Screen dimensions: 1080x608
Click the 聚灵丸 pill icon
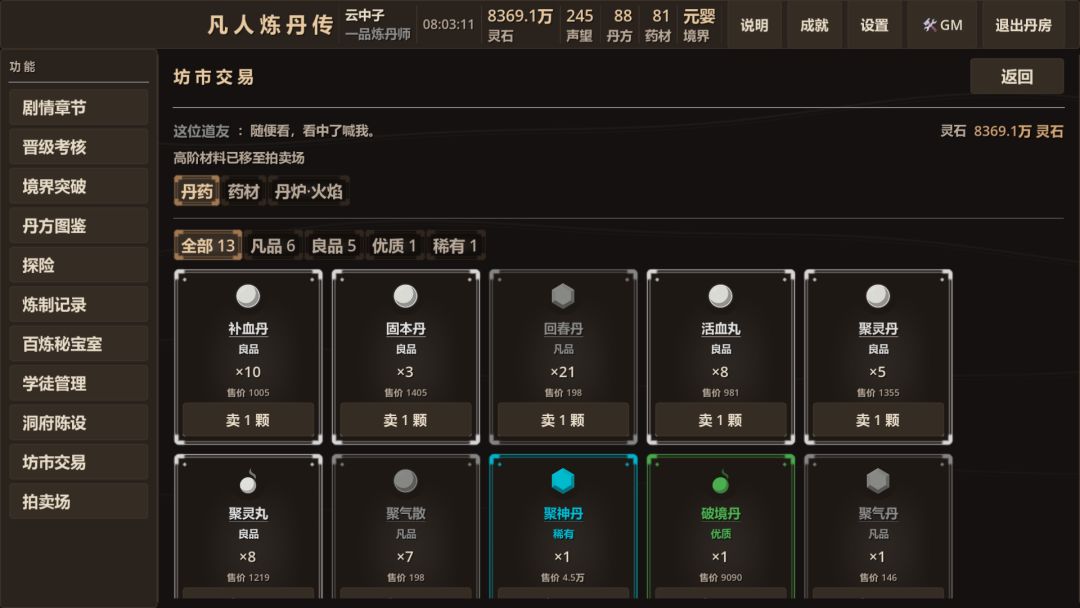coord(248,482)
